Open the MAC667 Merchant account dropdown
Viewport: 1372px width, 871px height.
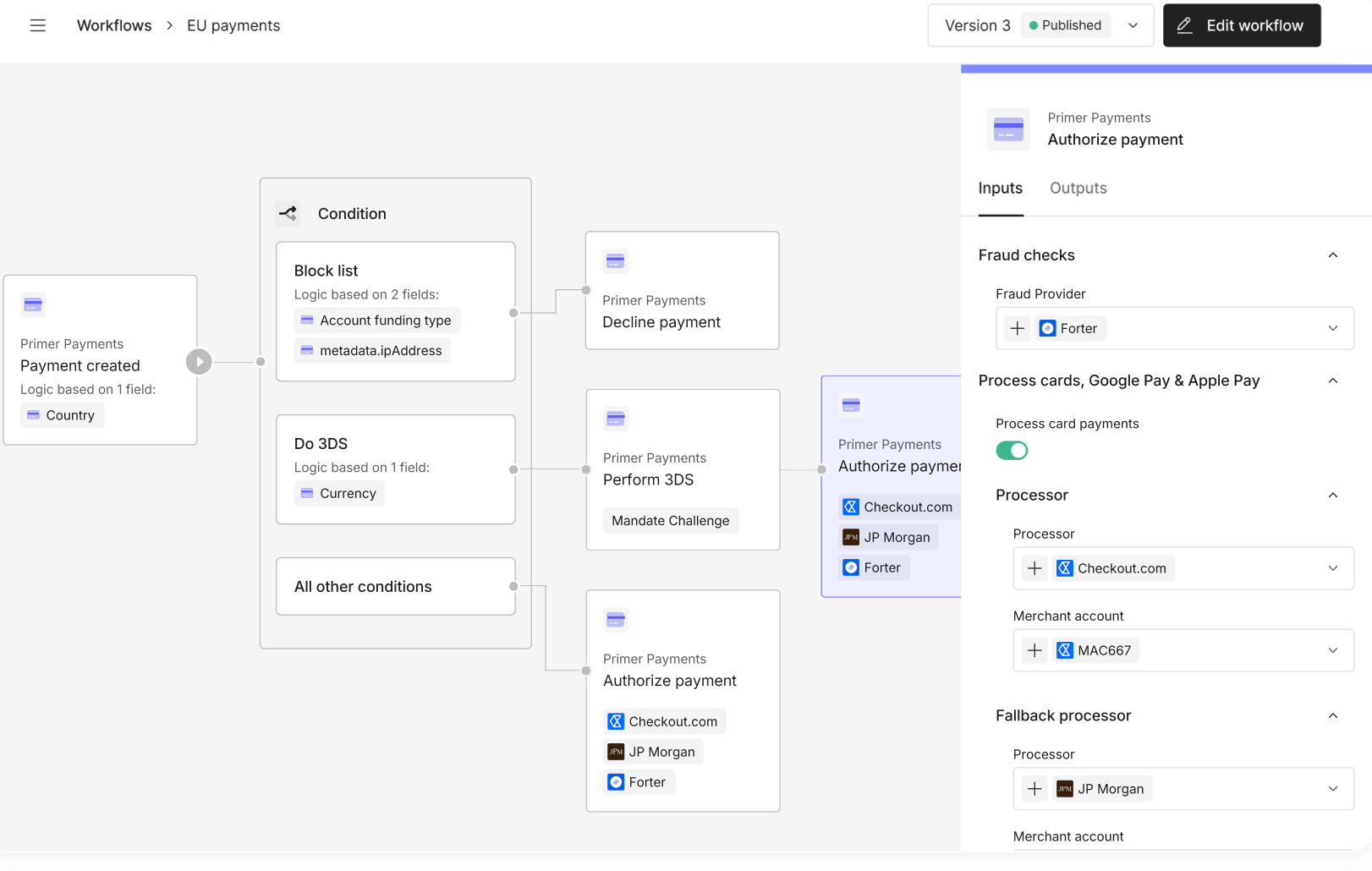[1183, 650]
